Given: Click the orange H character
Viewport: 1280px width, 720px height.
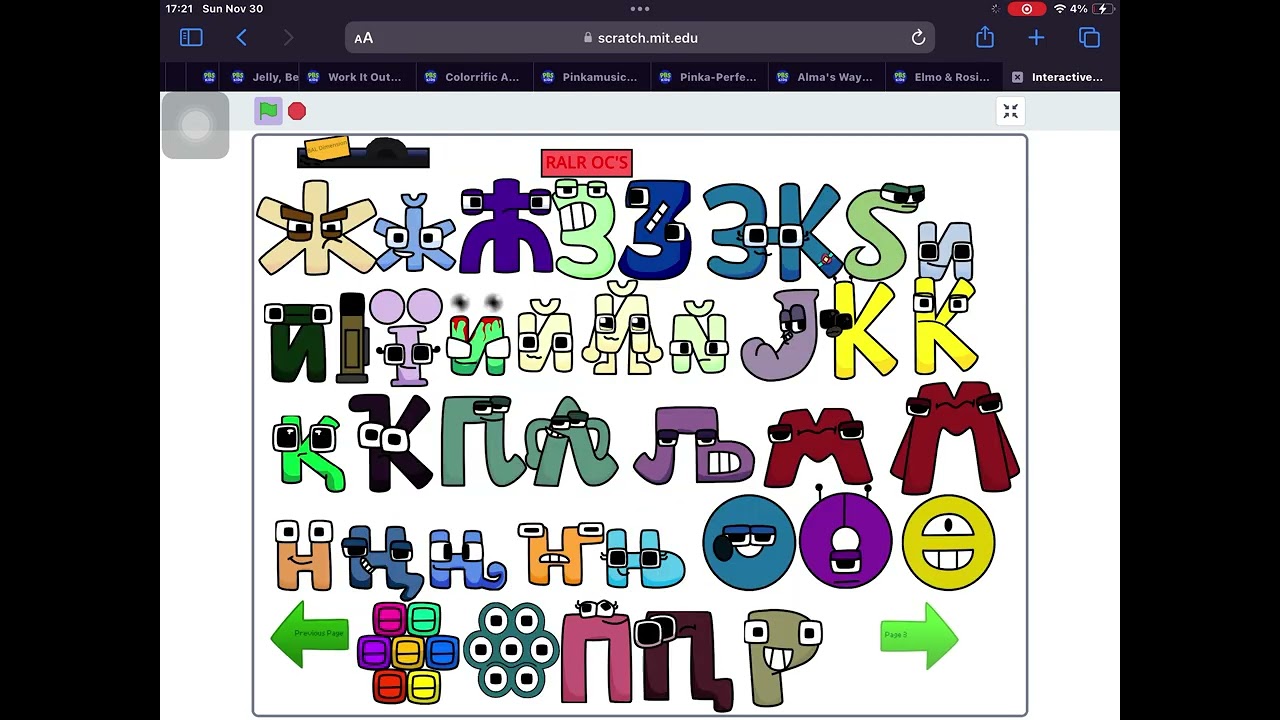Looking at the screenshot, I should coord(304,555).
